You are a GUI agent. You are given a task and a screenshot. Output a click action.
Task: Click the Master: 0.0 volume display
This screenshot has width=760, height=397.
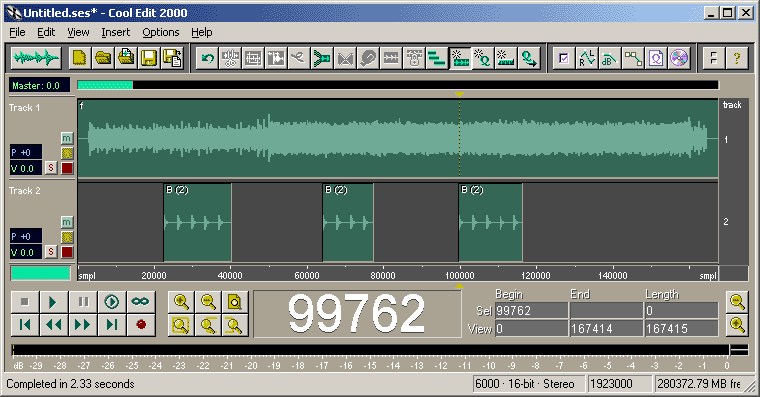(39, 85)
